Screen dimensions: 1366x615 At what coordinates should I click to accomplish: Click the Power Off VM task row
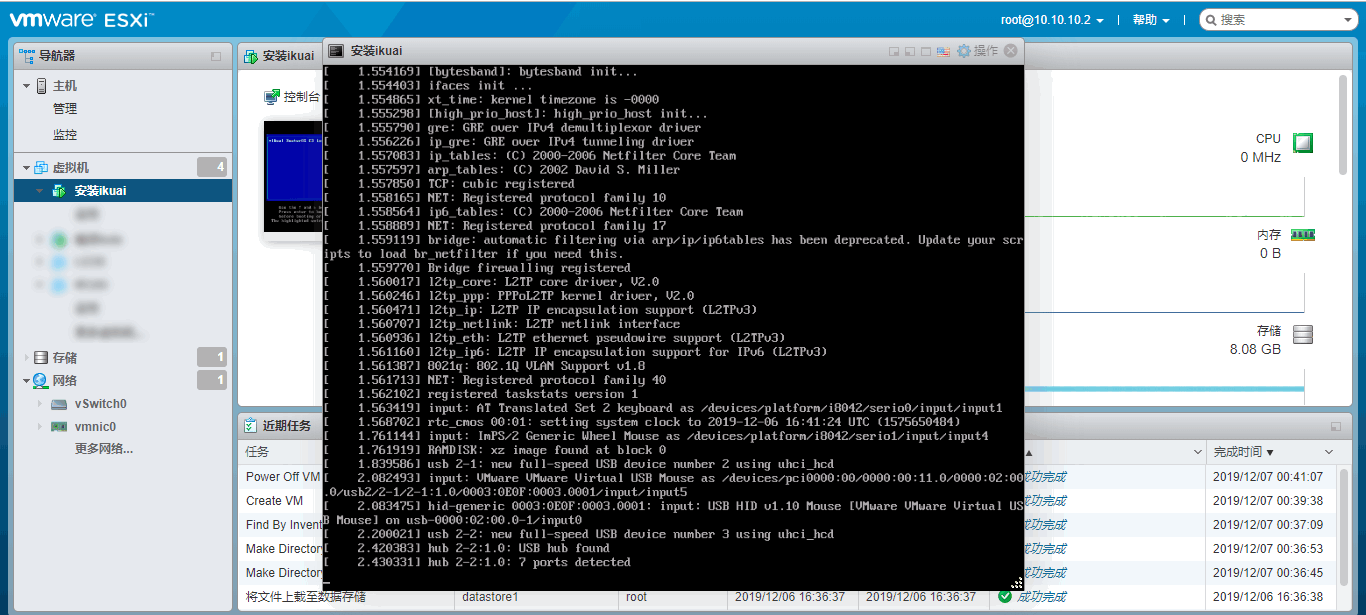coord(283,477)
